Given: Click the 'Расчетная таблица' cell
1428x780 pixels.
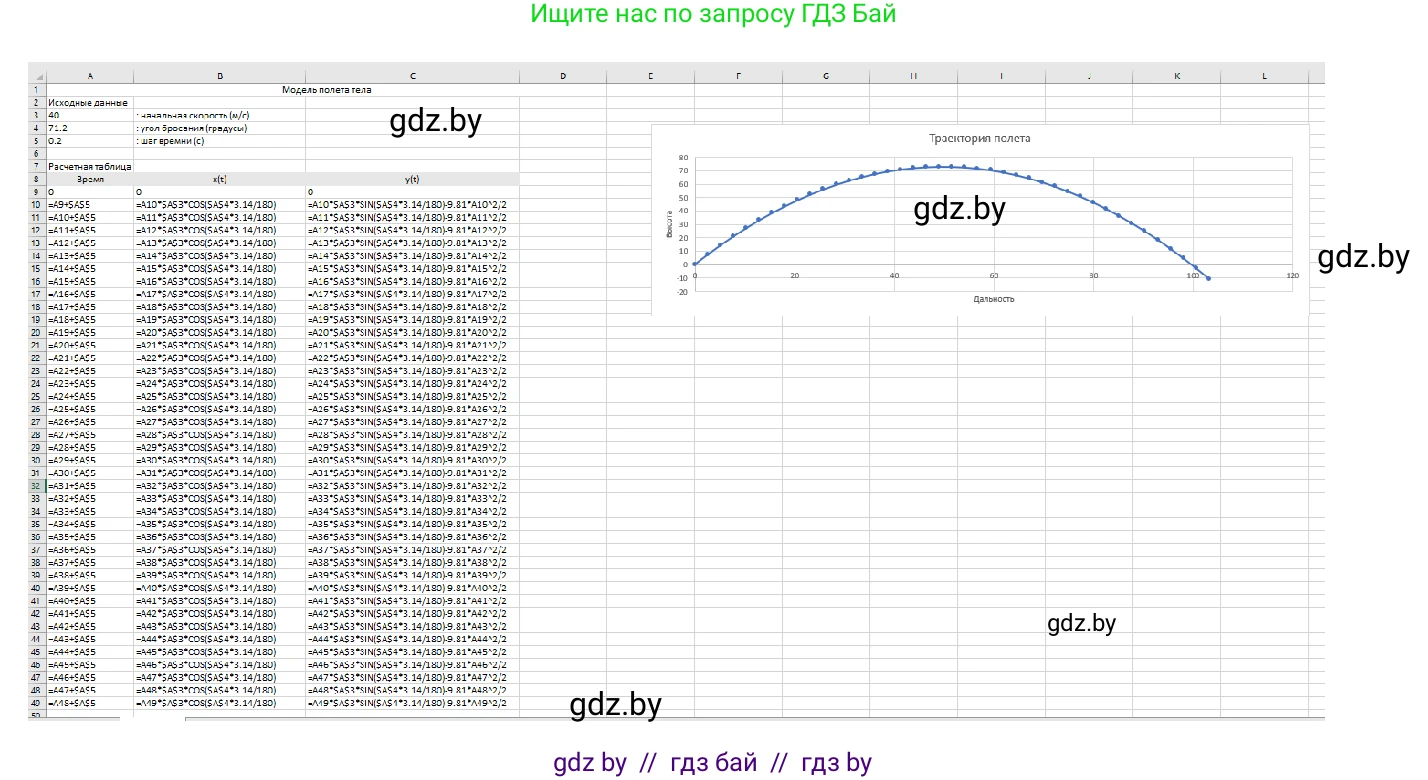Looking at the screenshot, I should pos(90,166).
